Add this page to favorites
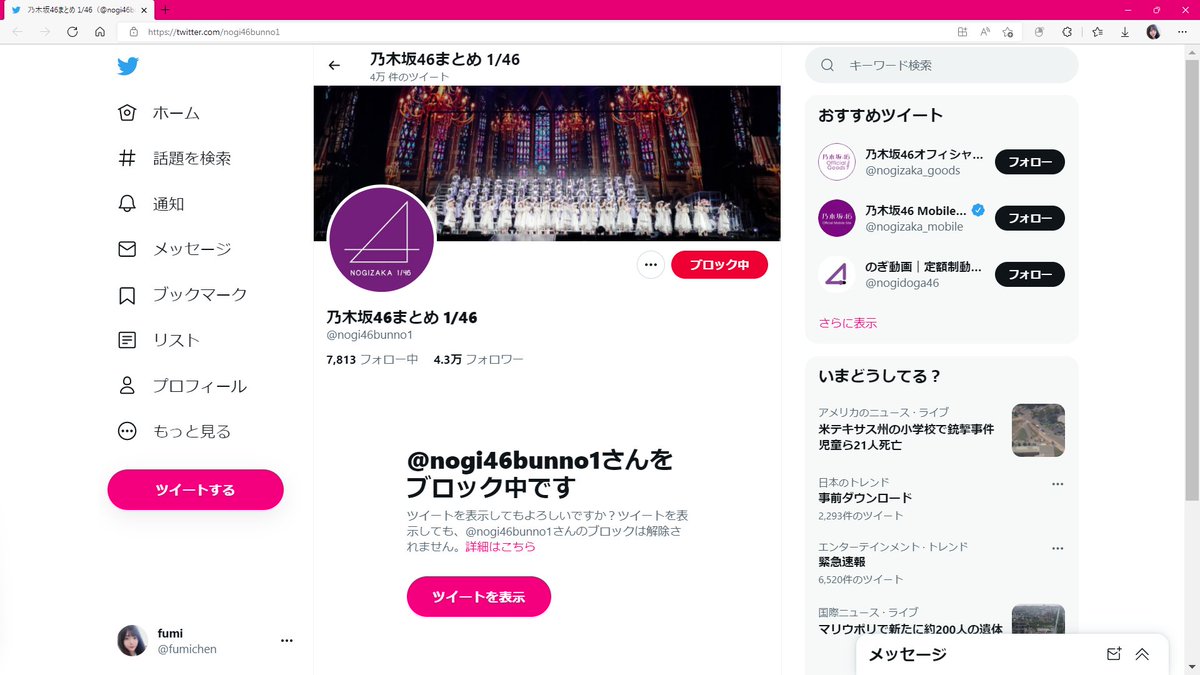 1008,32
